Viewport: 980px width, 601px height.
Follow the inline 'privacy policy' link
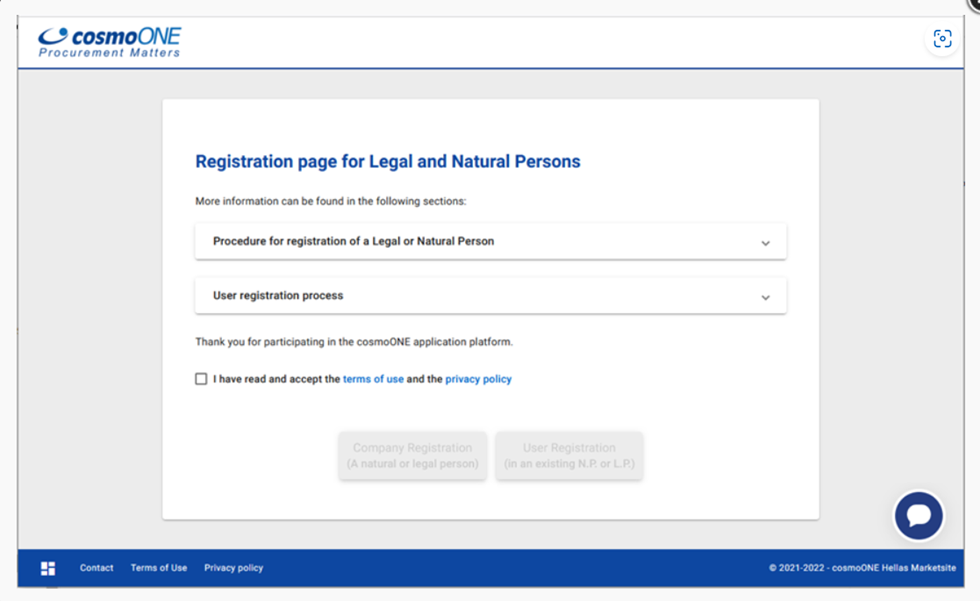(x=478, y=379)
